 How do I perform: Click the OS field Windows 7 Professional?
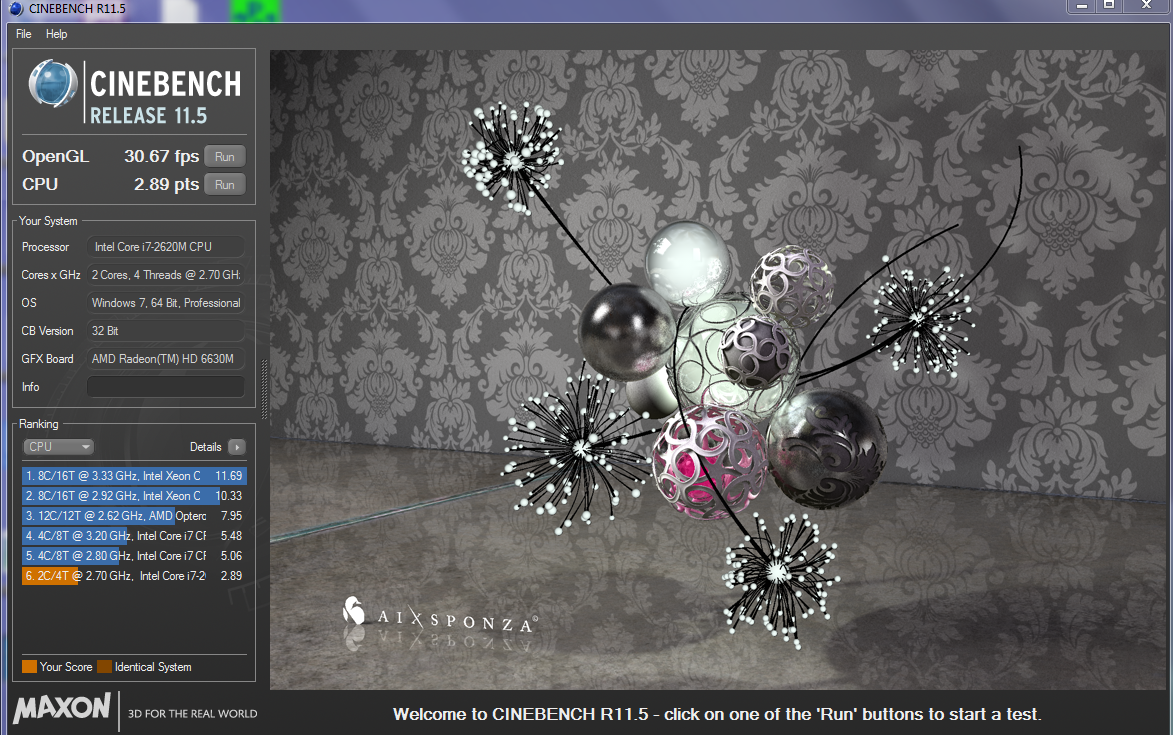click(165, 303)
